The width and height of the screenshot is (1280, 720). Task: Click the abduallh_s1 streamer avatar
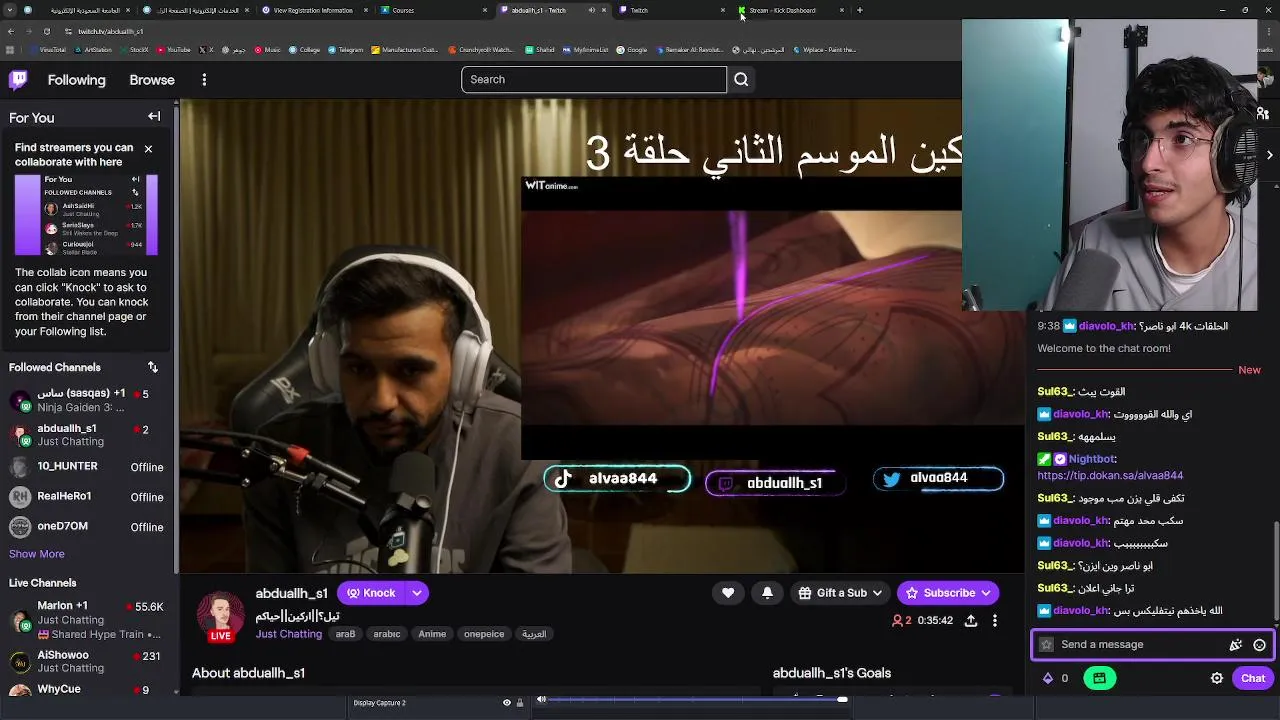coord(220,616)
